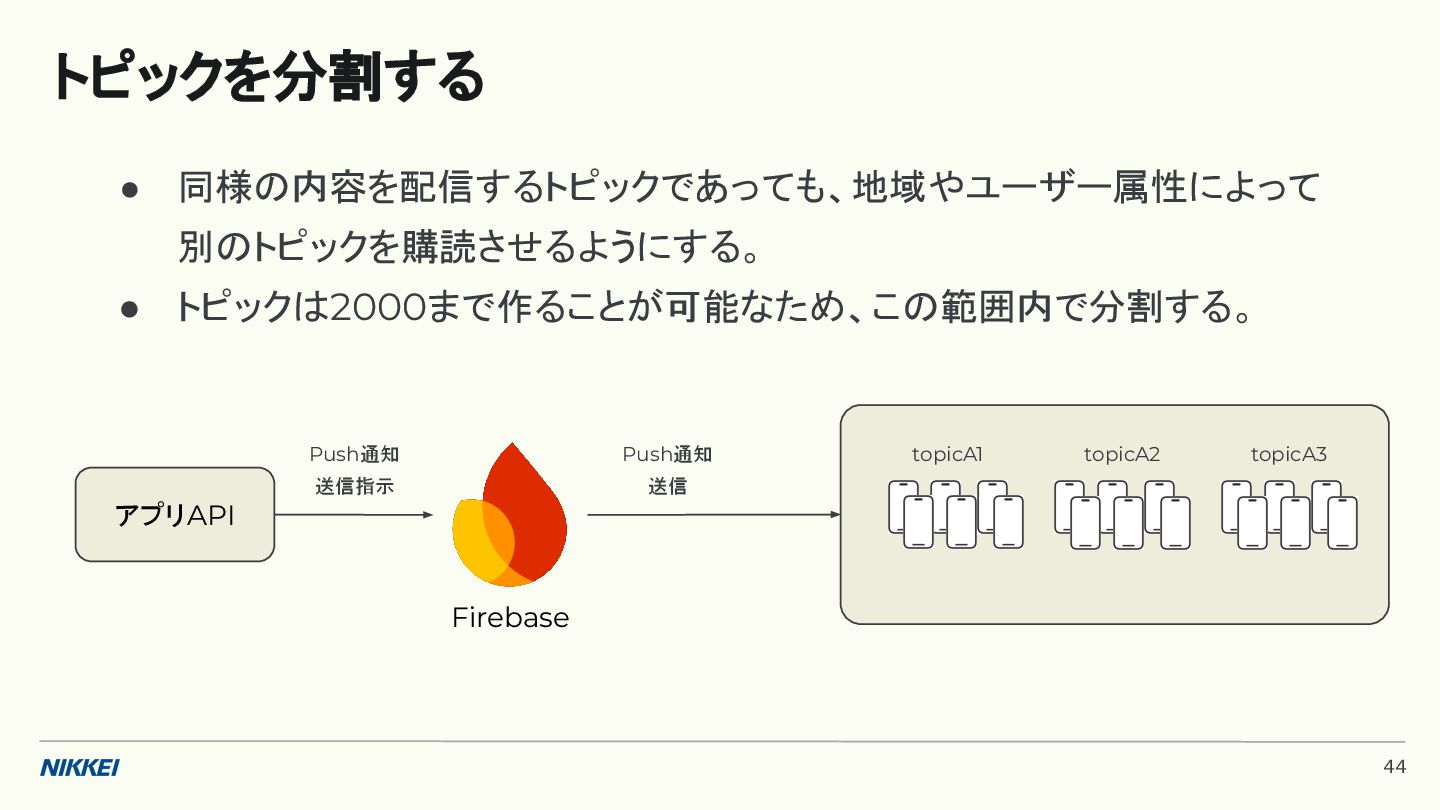Click the second bullet about 2000 topics
This screenshot has width=1440, height=810.
pos(714,308)
